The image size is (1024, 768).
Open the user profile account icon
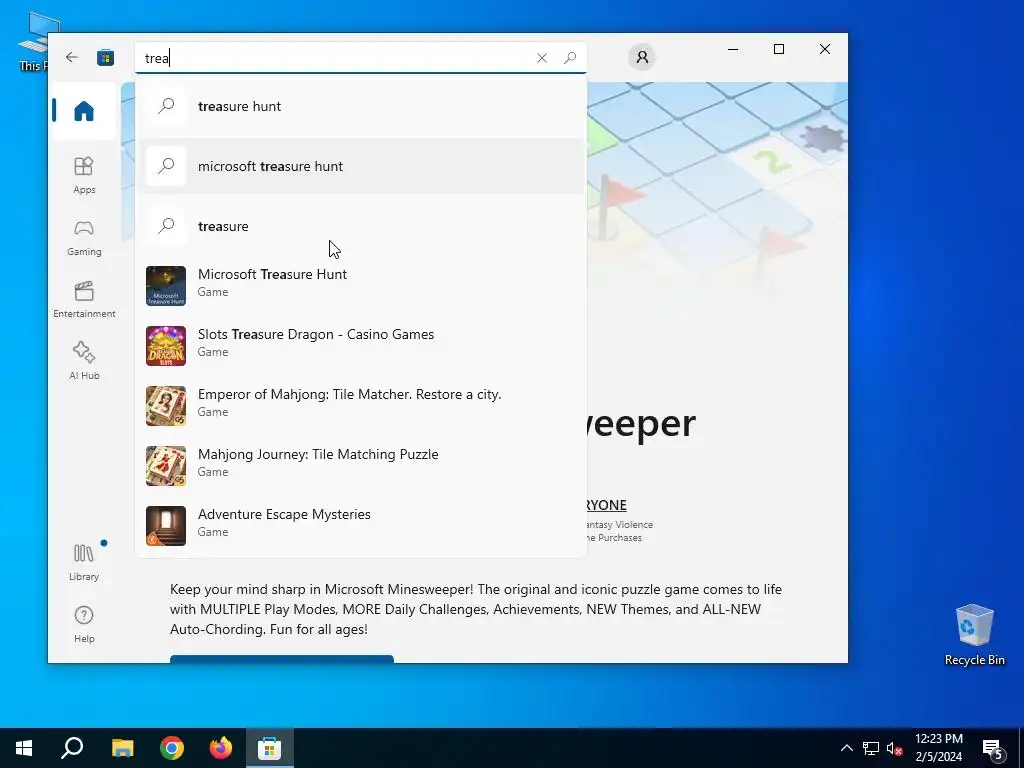point(642,57)
